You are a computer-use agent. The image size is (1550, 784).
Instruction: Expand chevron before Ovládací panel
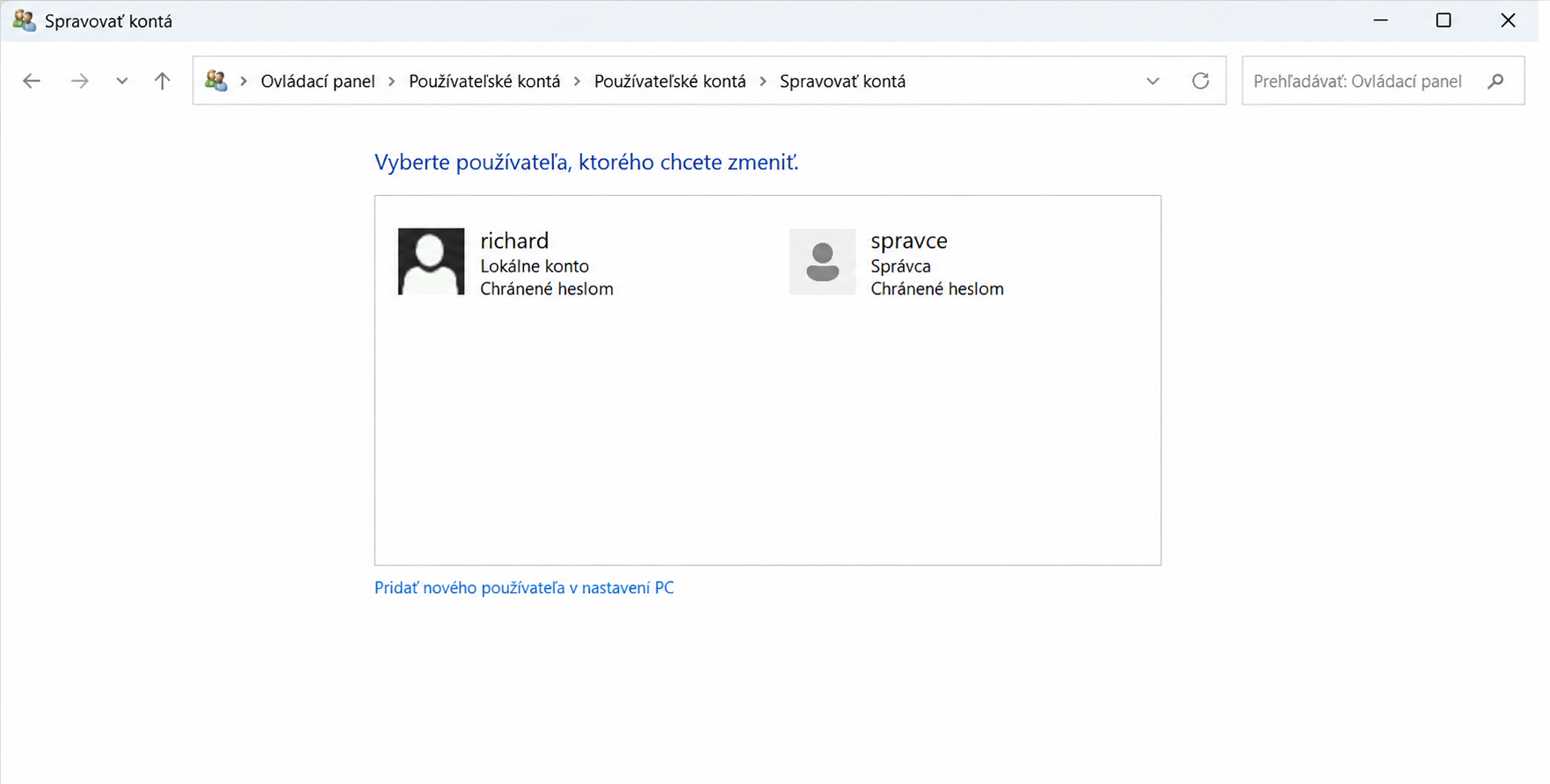244,81
